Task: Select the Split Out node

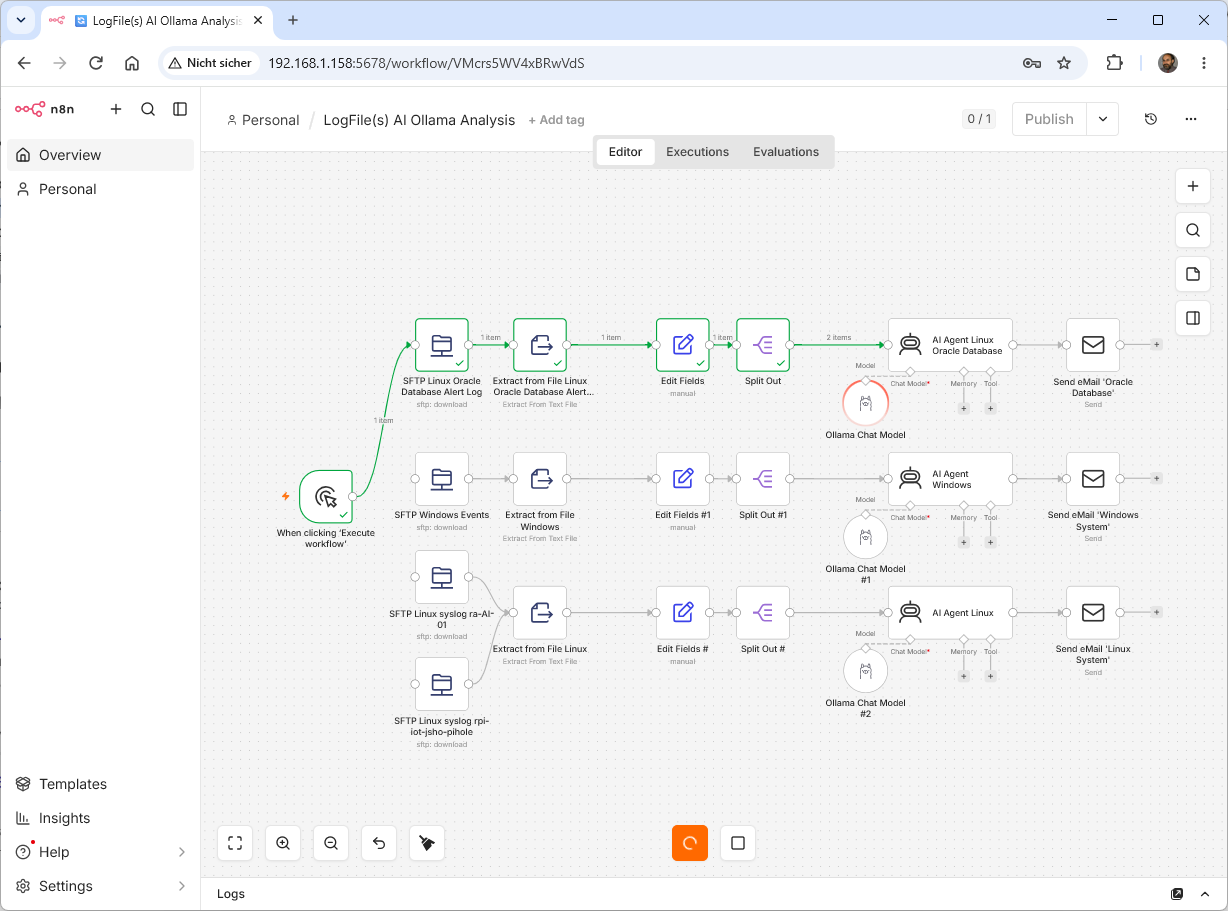Action: [x=763, y=345]
